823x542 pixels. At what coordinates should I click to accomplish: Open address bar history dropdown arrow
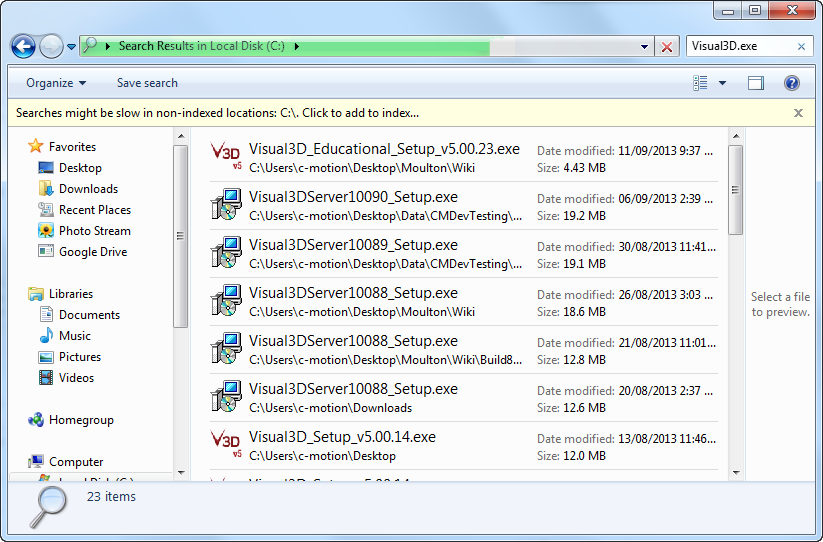645,47
